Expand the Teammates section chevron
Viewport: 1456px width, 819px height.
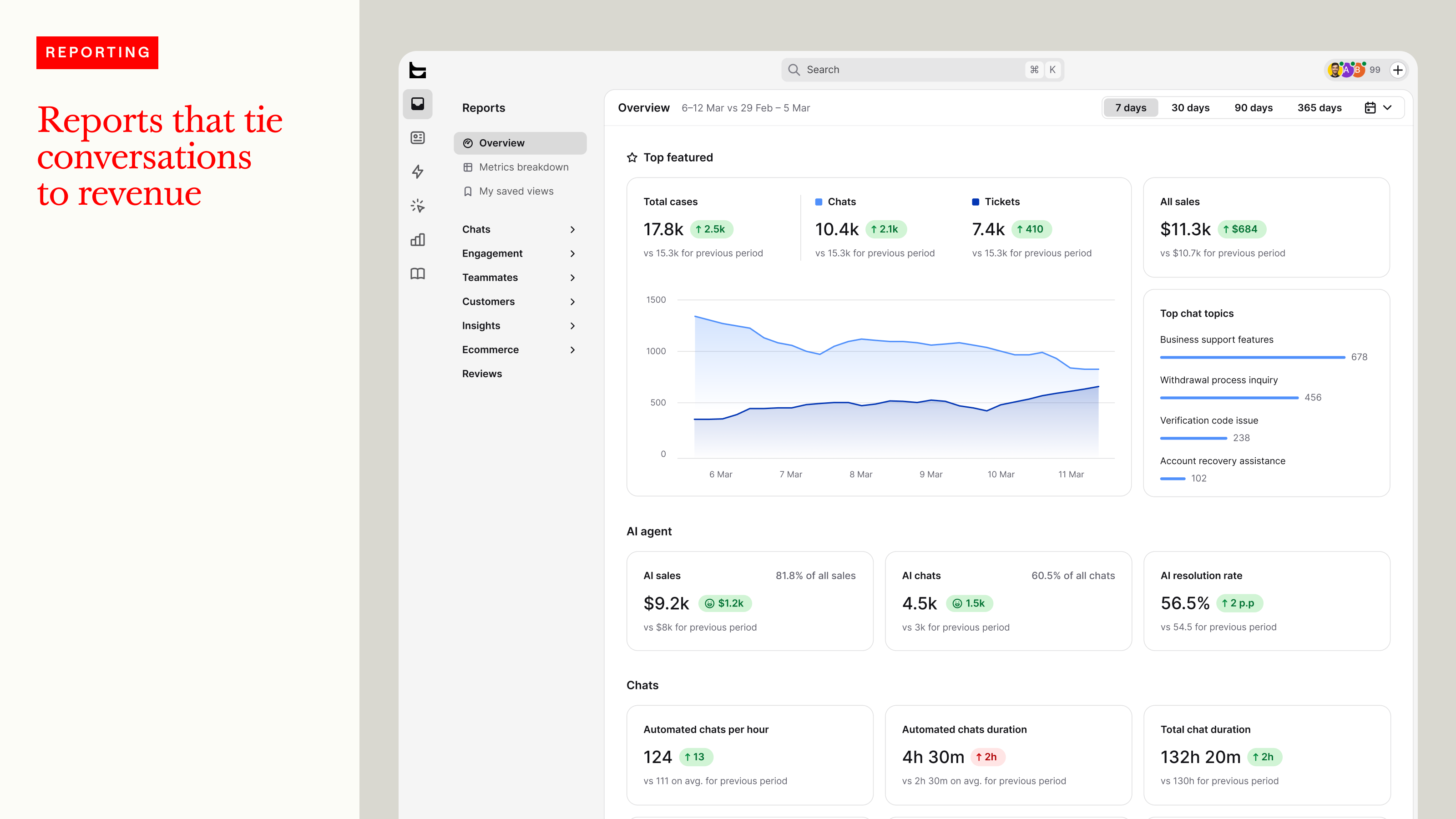click(572, 278)
